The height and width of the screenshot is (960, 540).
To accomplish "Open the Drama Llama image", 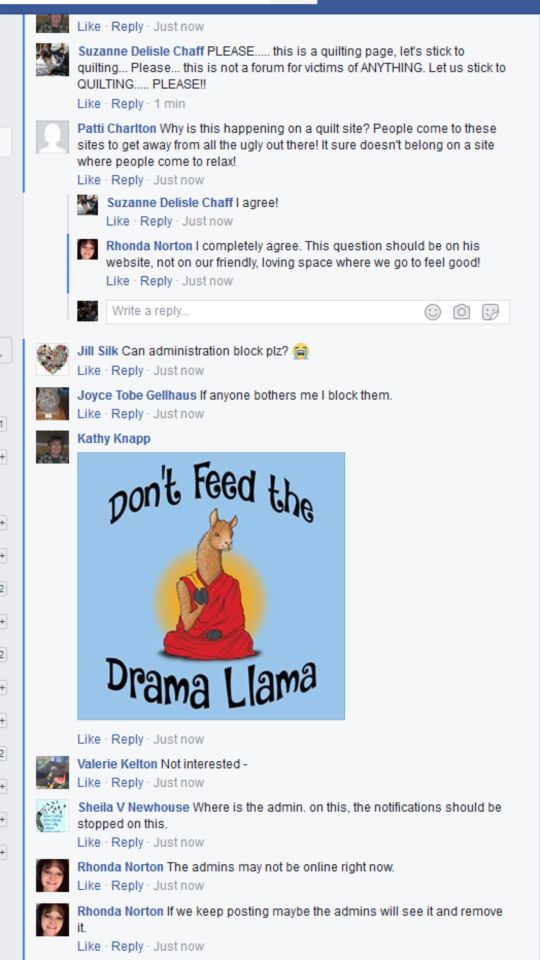I will point(211,586).
